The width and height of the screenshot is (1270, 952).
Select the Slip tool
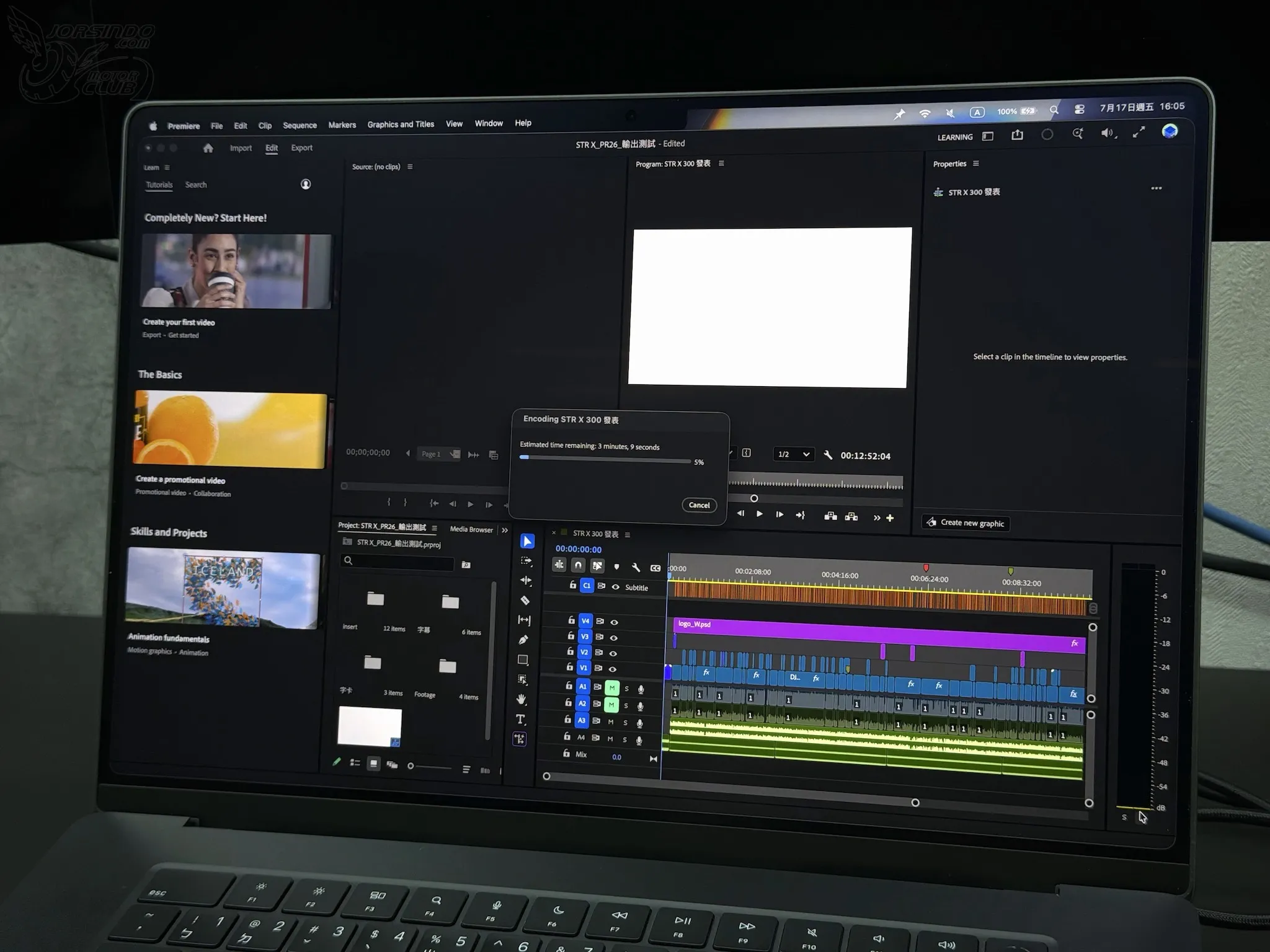[x=524, y=620]
